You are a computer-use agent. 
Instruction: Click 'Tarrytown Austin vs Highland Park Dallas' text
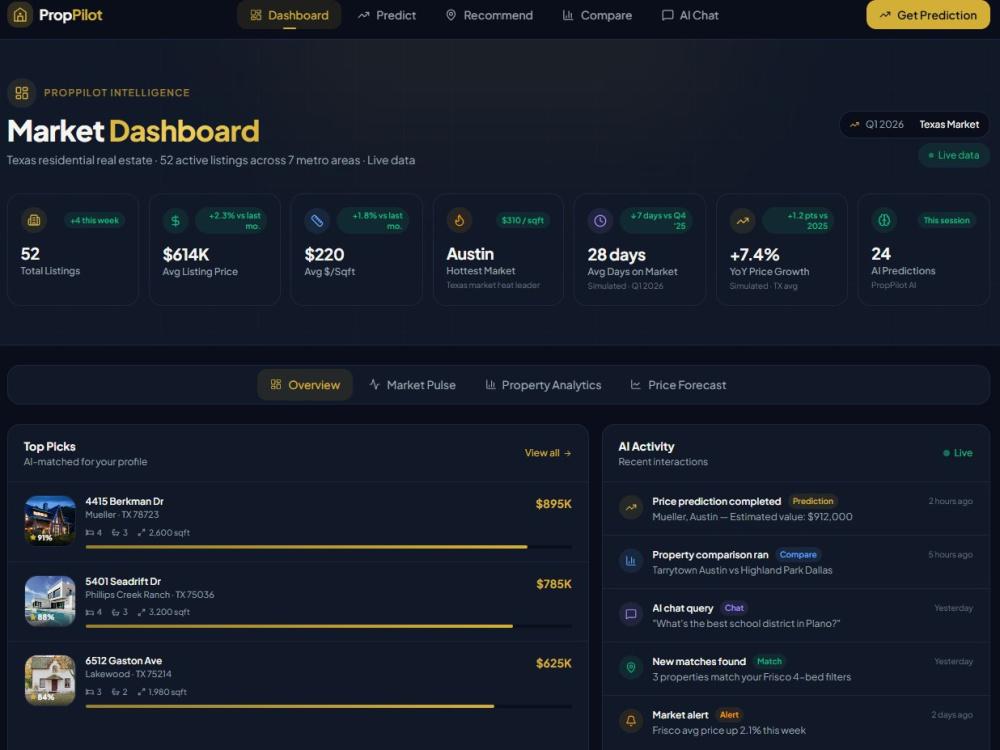[742, 570]
